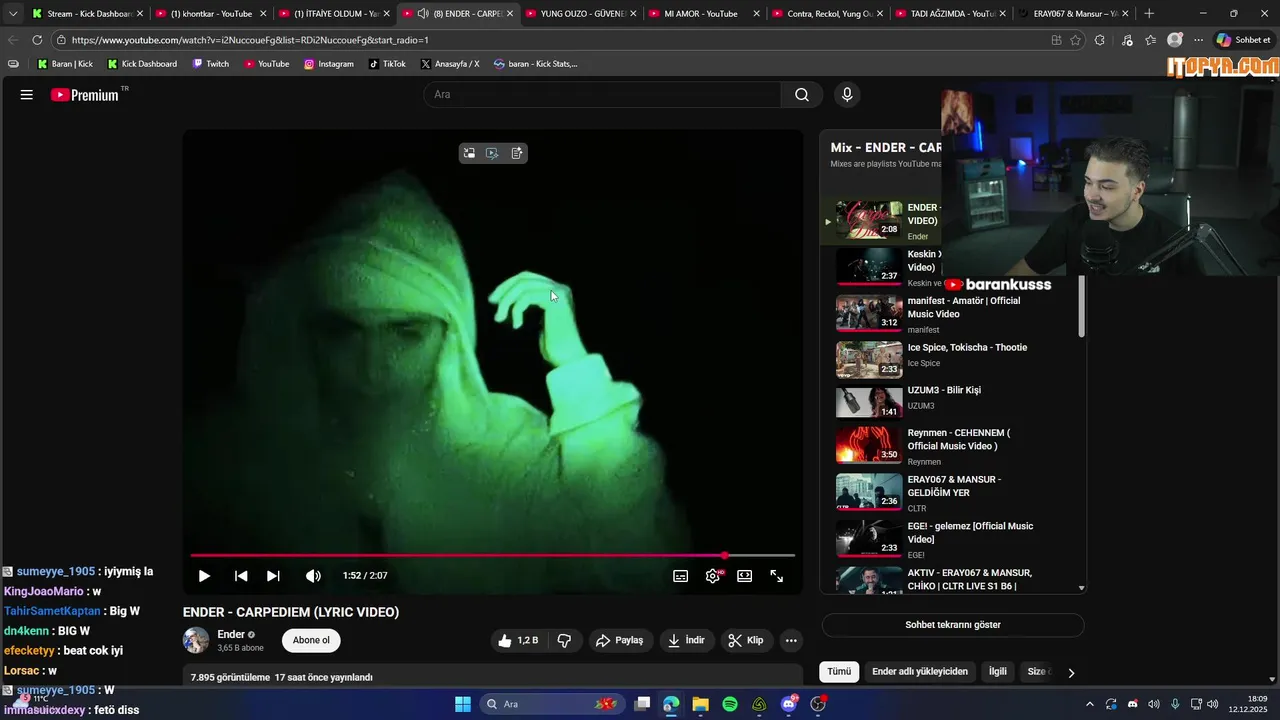
Task: Open TikTok bookmark
Action: point(387,64)
